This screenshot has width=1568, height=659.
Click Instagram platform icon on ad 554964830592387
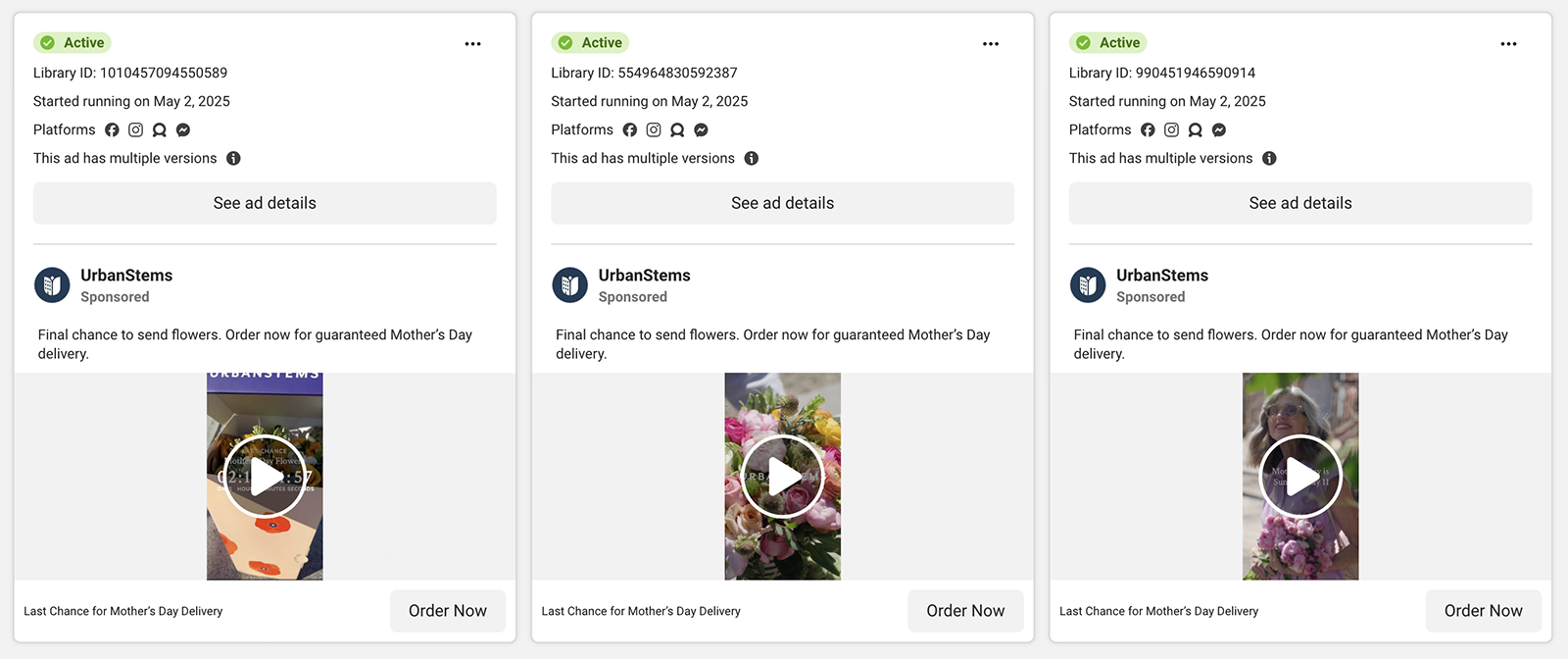click(654, 129)
